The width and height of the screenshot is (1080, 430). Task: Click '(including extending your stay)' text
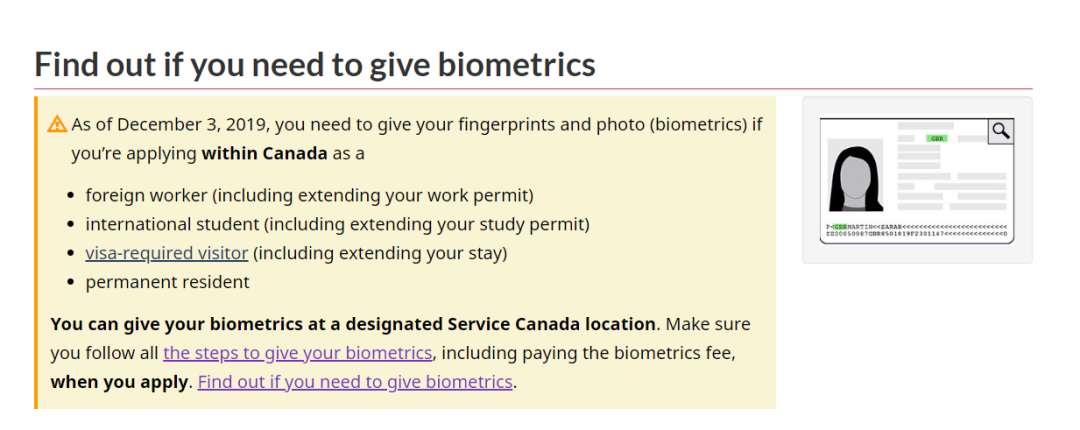[380, 253]
